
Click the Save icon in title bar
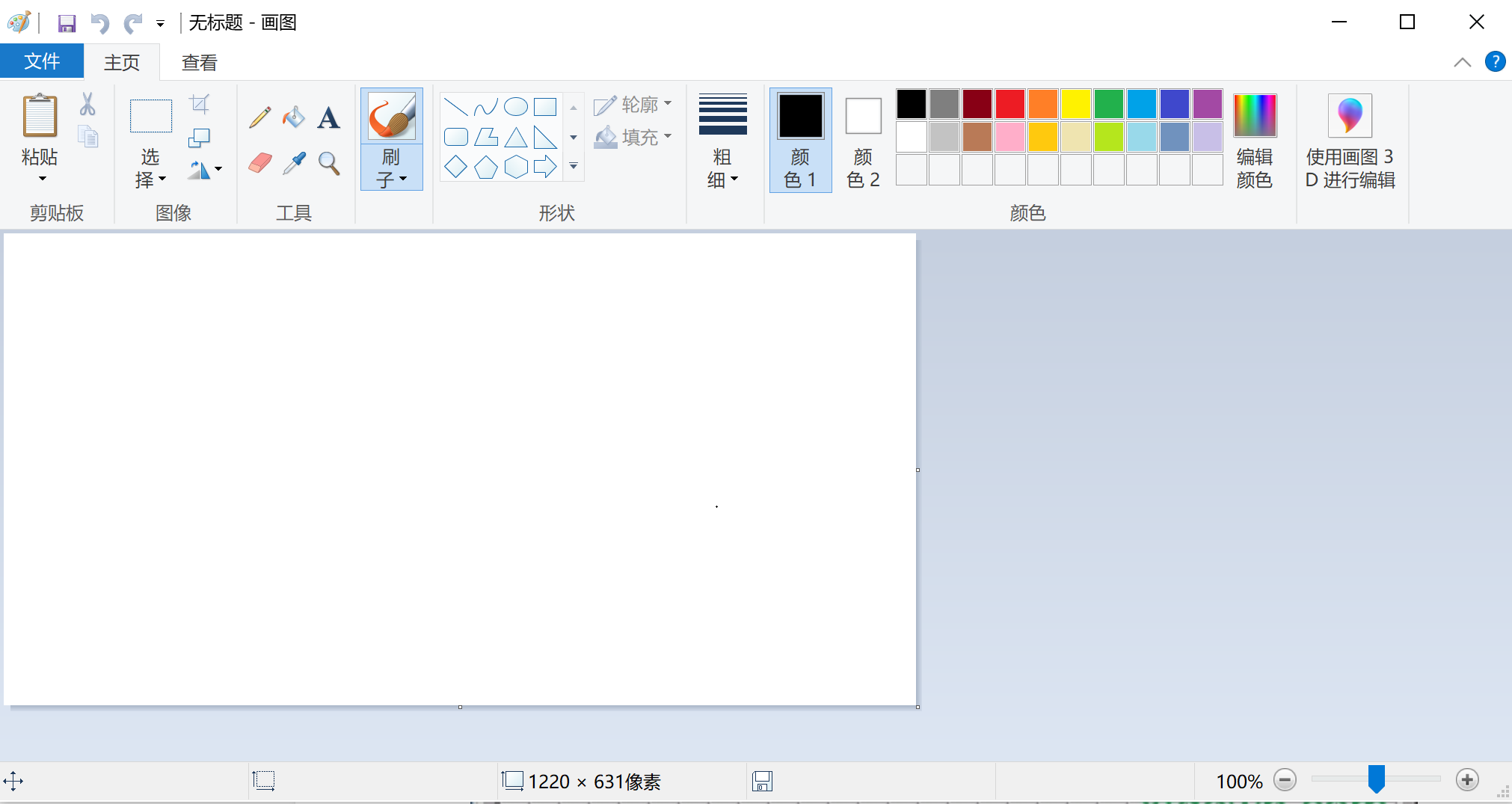click(67, 23)
